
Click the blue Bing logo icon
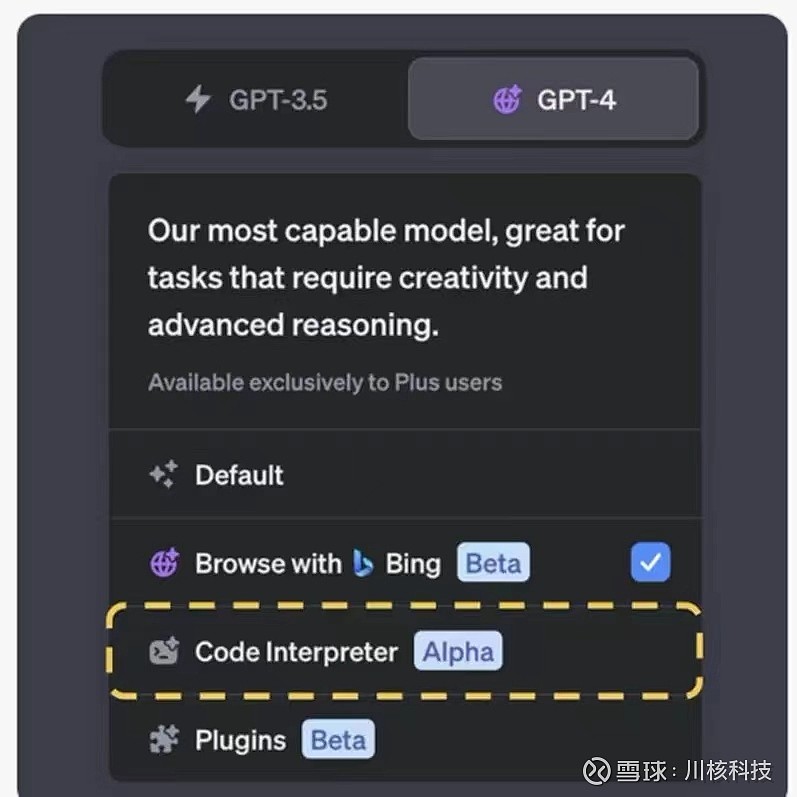click(363, 563)
